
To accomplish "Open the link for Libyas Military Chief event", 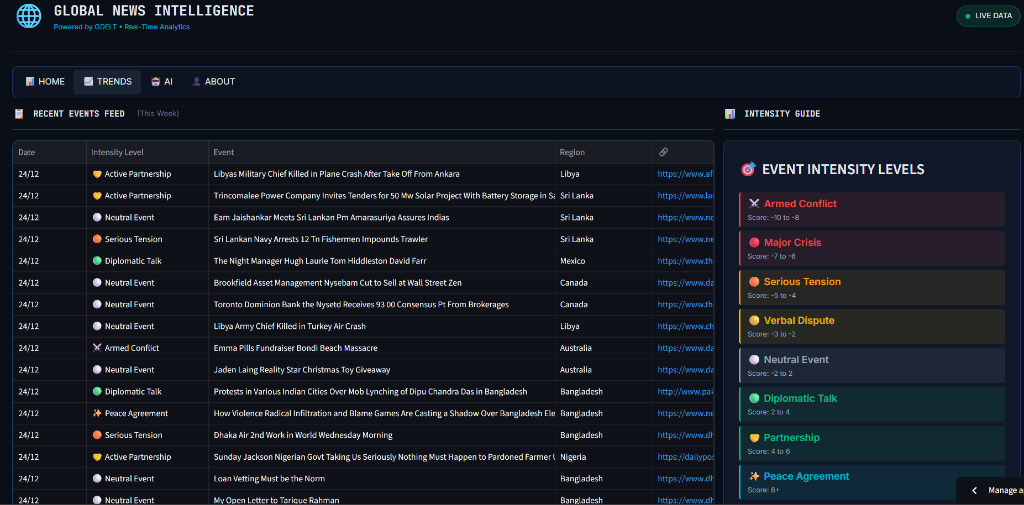I will click(685, 174).
